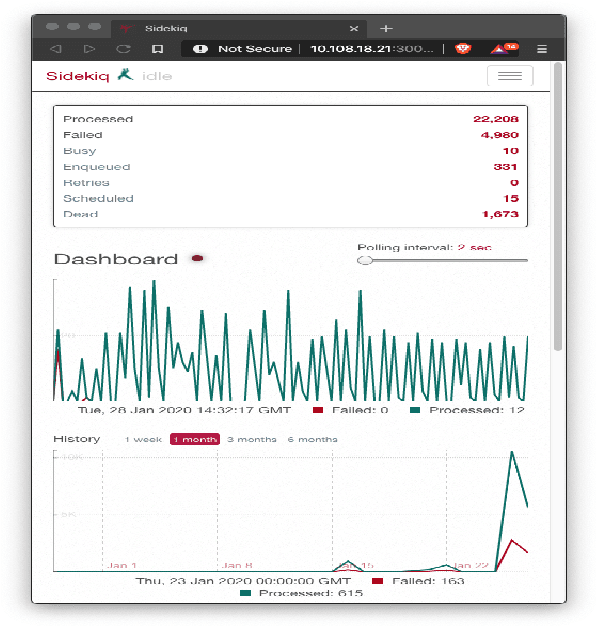
Task: Open the browser hamburger menu
Action: 542,49
